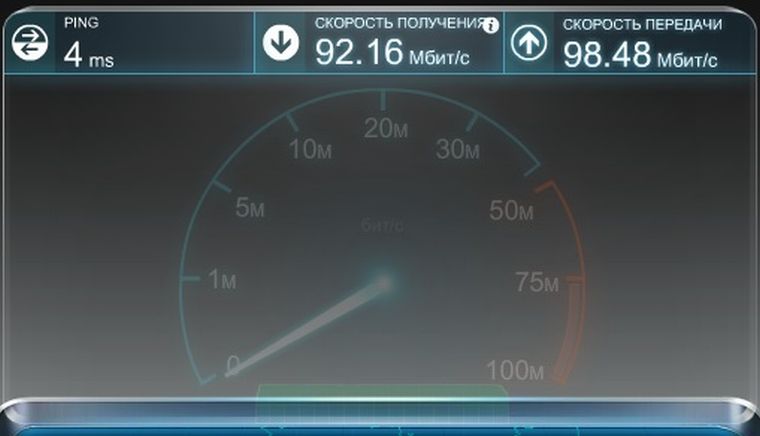This screenshot has height=436, width=760.
Task: Click the upload speed up-arrow icon
Action: click(529, 43)
